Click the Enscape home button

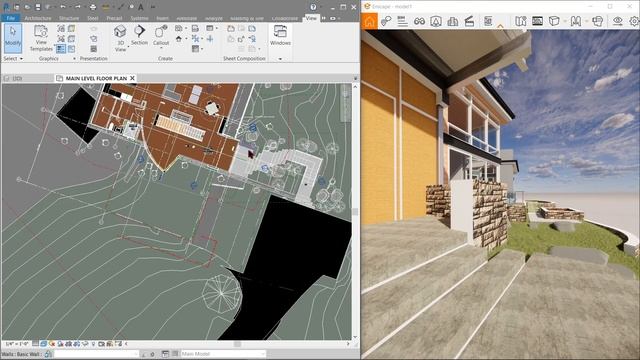click(x=369, y=21)
